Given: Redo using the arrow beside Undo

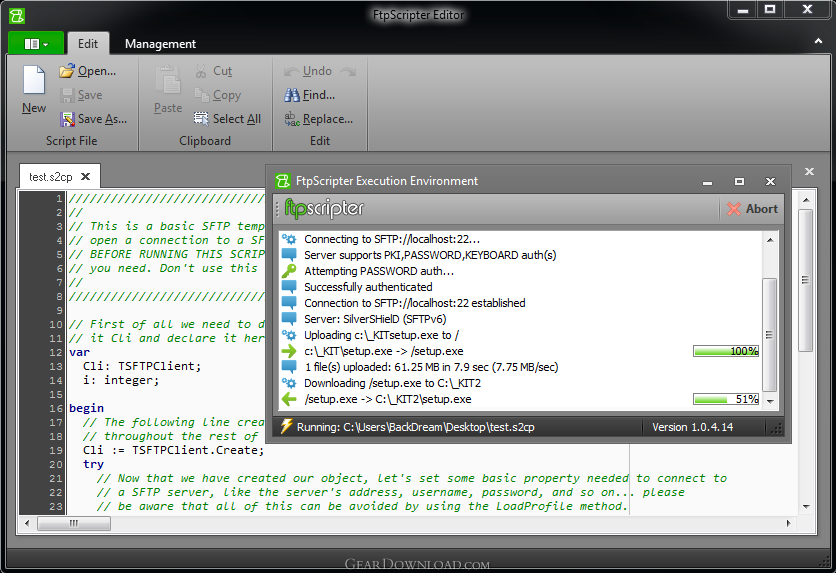Looking at the screenshot, I should (x=348, y=71).
